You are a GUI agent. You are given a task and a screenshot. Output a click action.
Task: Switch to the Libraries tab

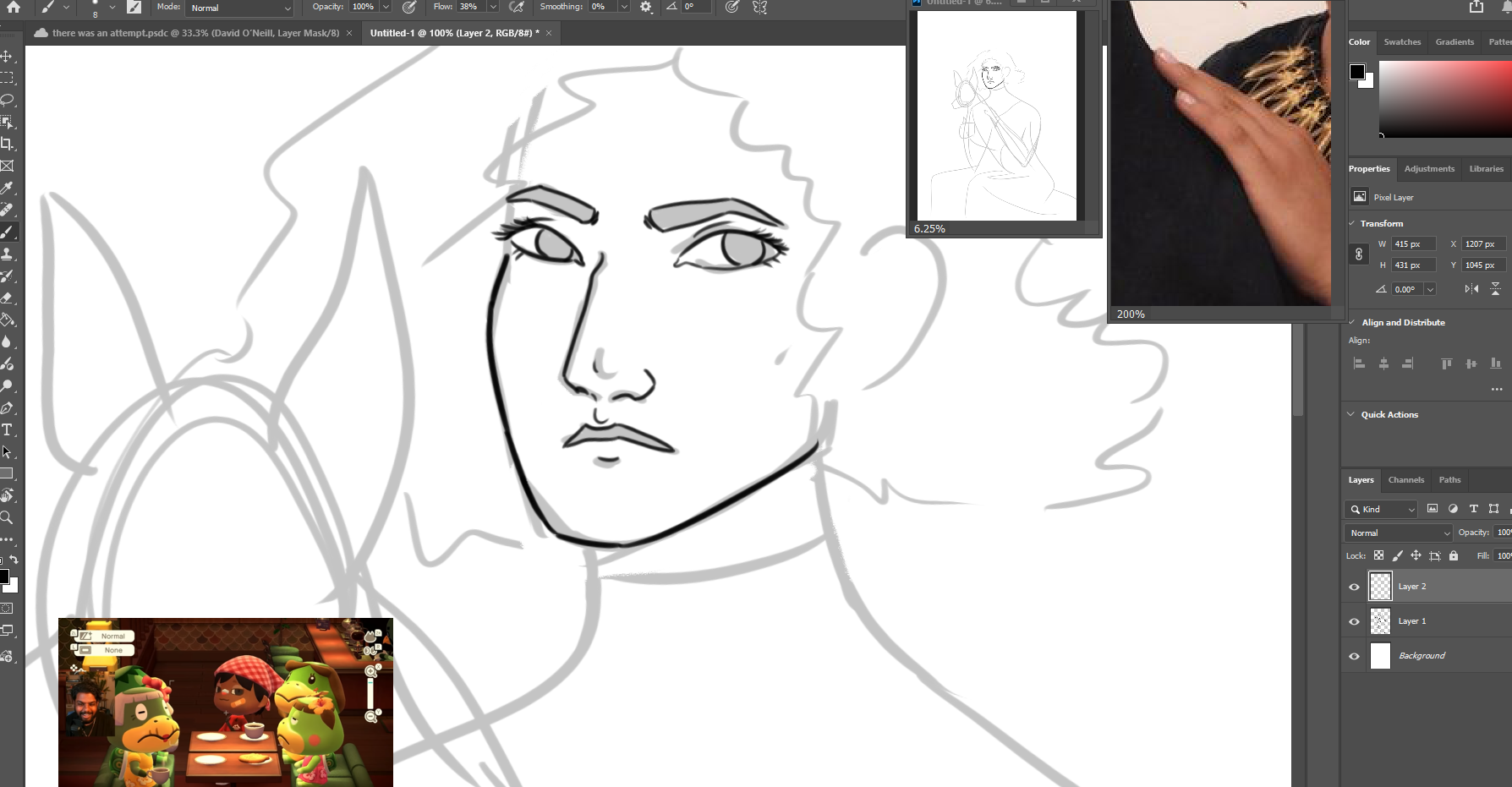click(x=1486, y=168)
